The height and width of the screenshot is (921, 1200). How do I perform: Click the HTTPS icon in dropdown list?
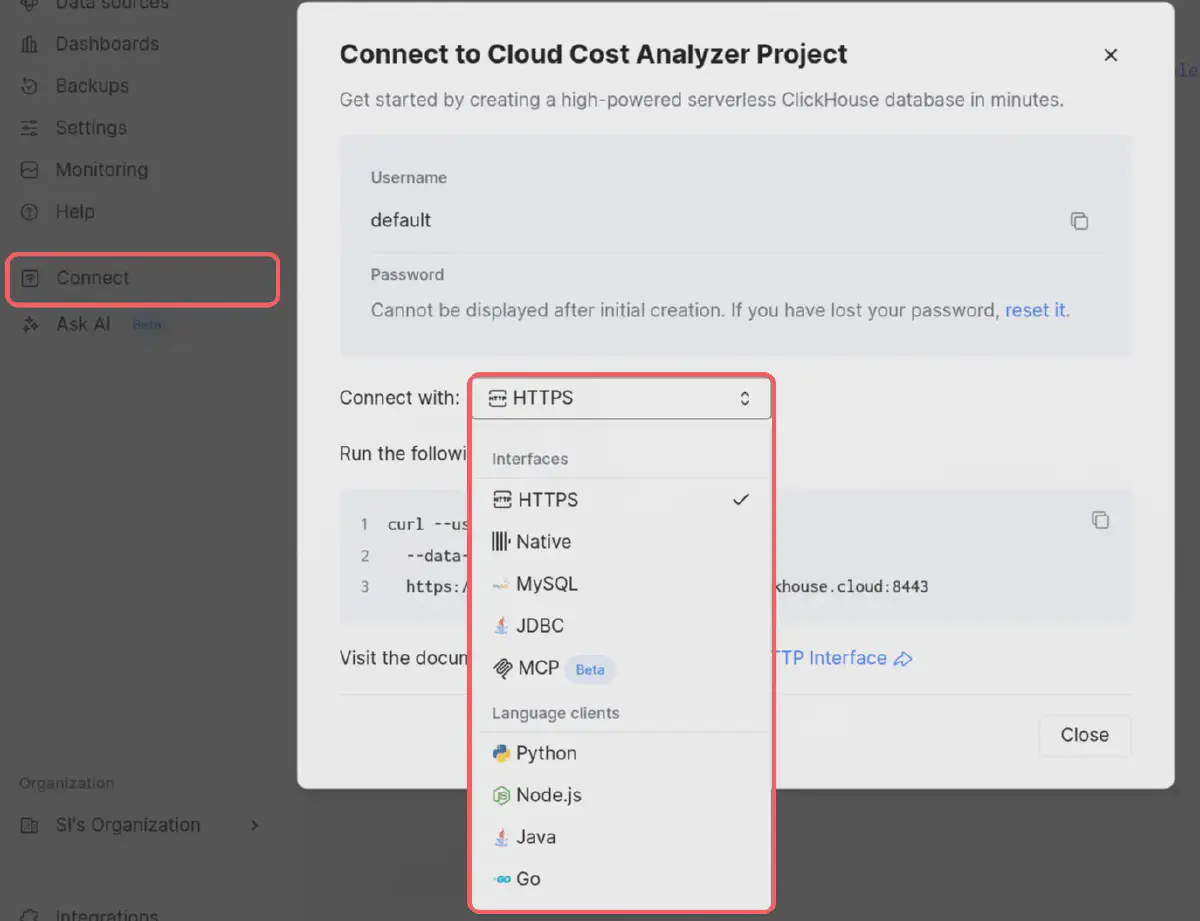[x=502, y=500]
